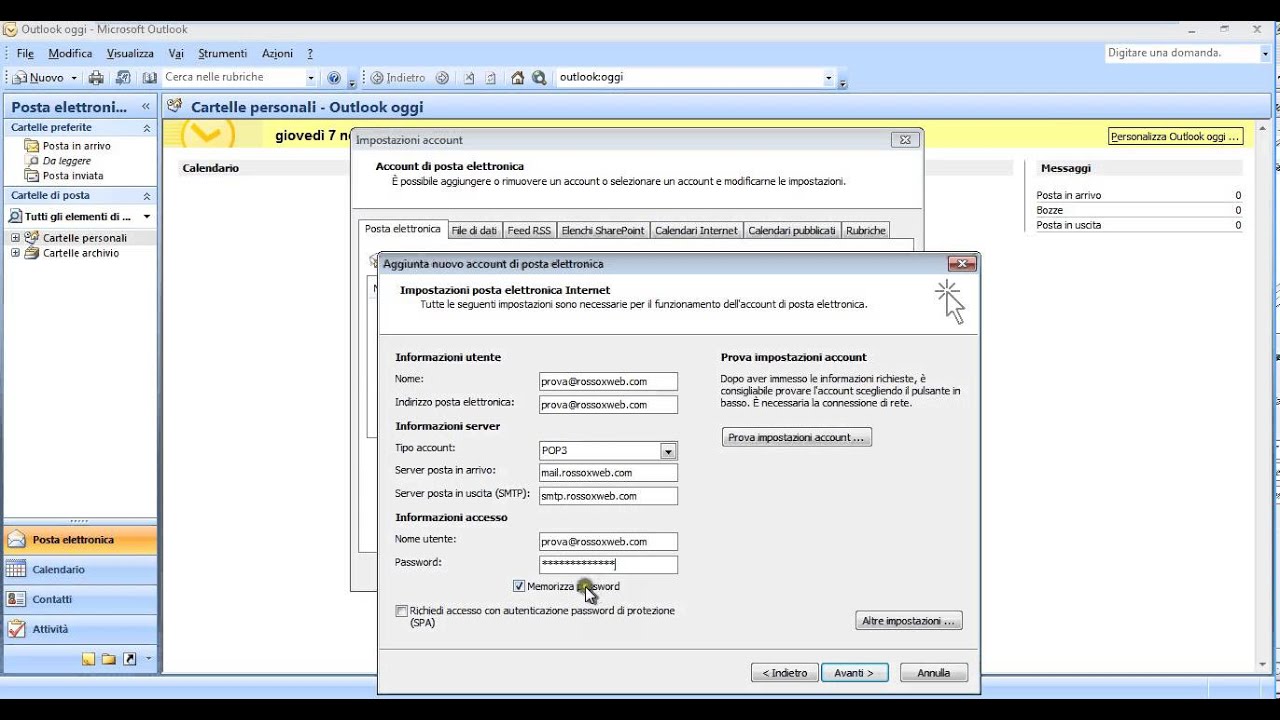
Task: Switch to File di dati tab
Action: (474, 231)
